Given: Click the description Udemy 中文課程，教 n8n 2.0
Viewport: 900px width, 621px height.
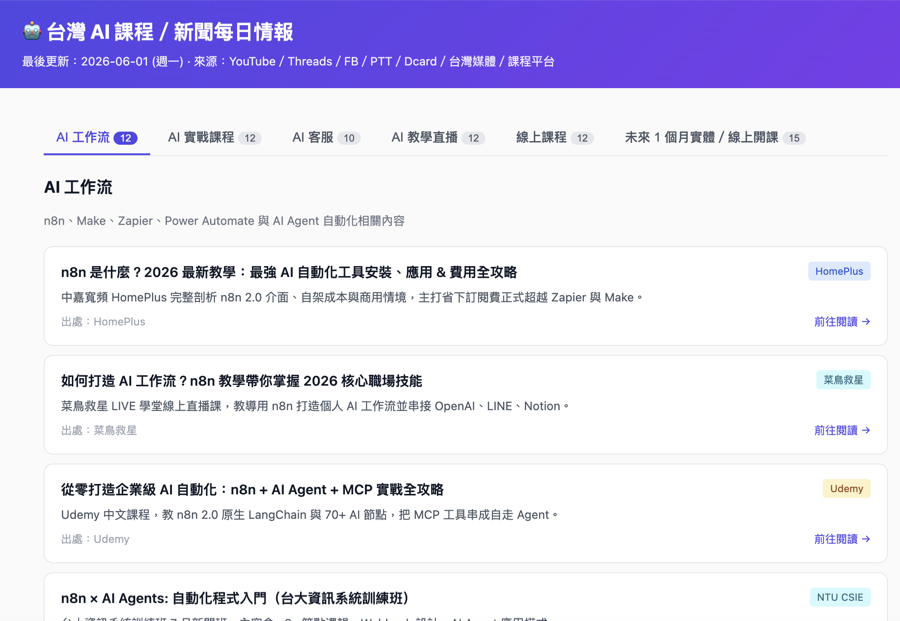Looking at the screenshot, I should tap(309, 515).
